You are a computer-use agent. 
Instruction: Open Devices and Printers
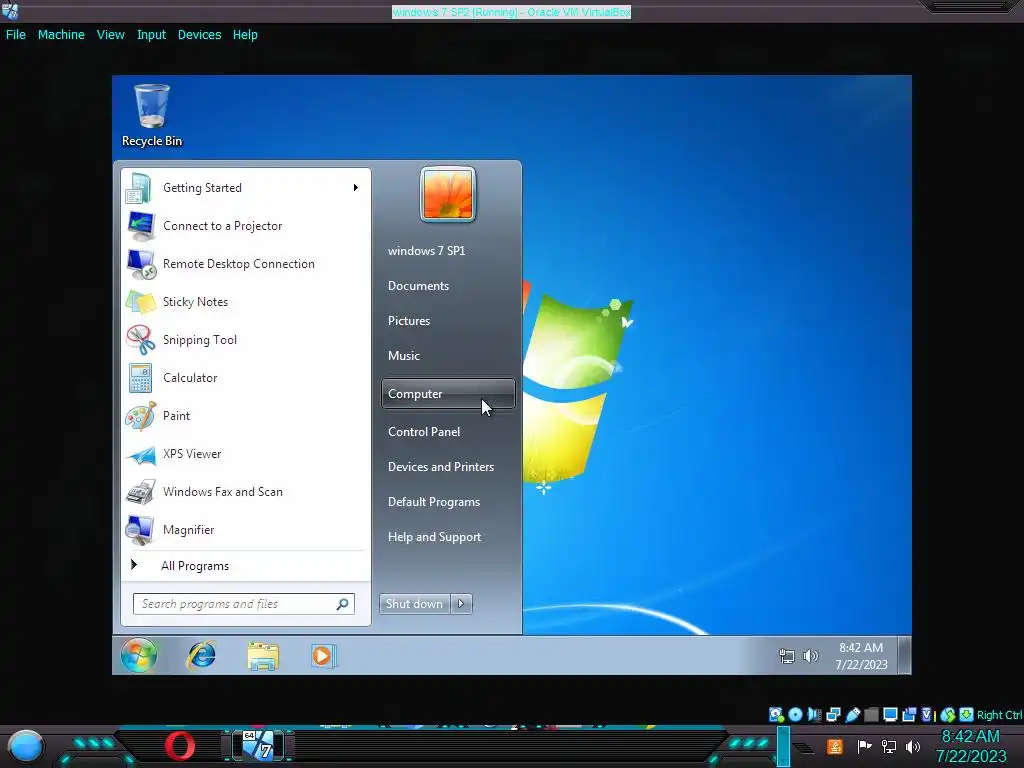pos(448,467)
